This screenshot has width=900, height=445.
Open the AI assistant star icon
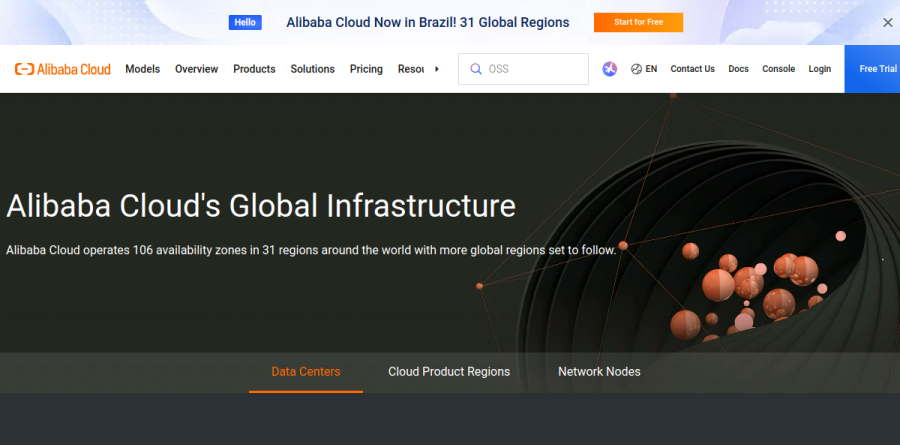click(x=610, y=69)
